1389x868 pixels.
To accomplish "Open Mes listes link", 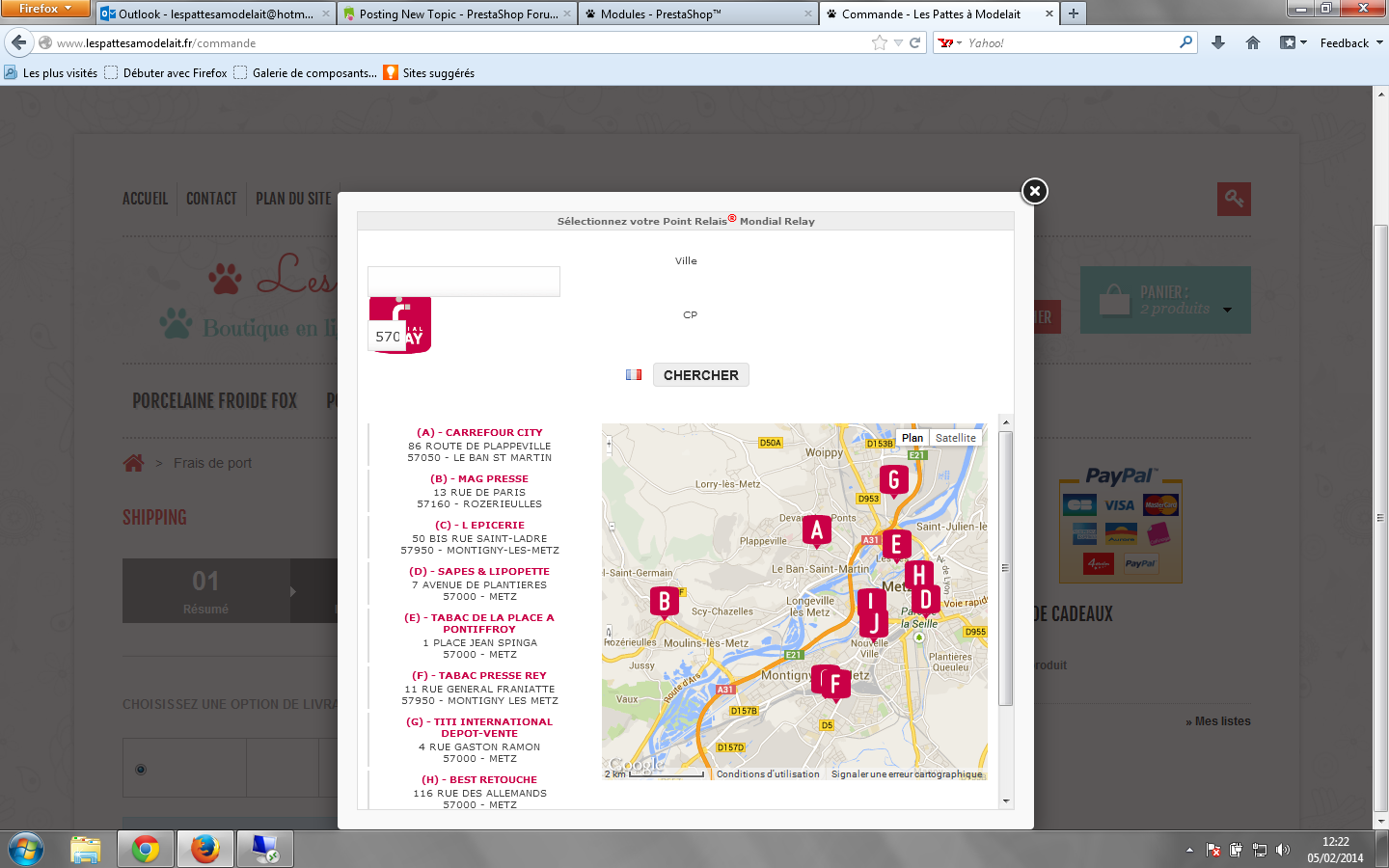I will tap(1218, 721).
